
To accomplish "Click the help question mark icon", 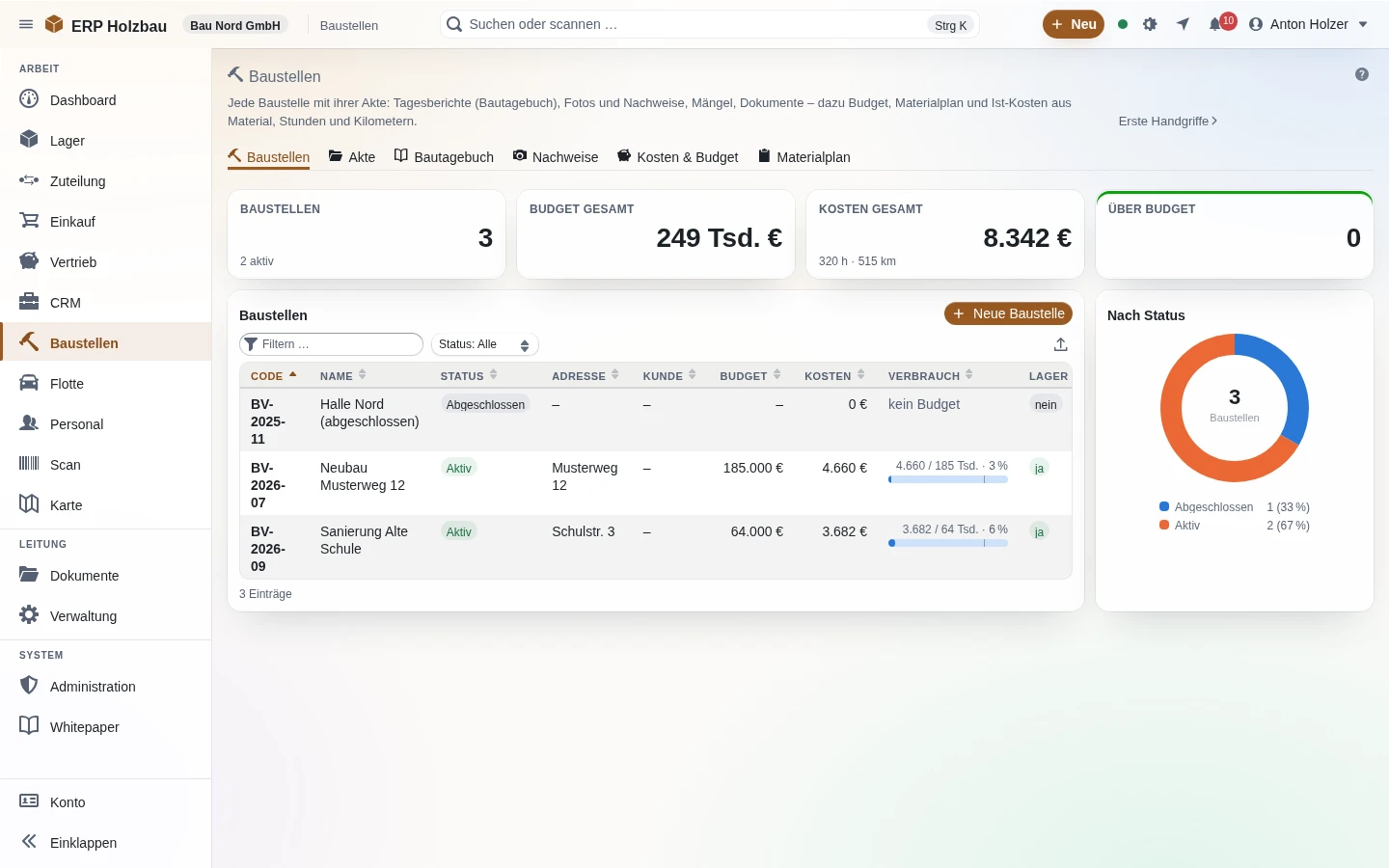I will (x=1362, y=74).
